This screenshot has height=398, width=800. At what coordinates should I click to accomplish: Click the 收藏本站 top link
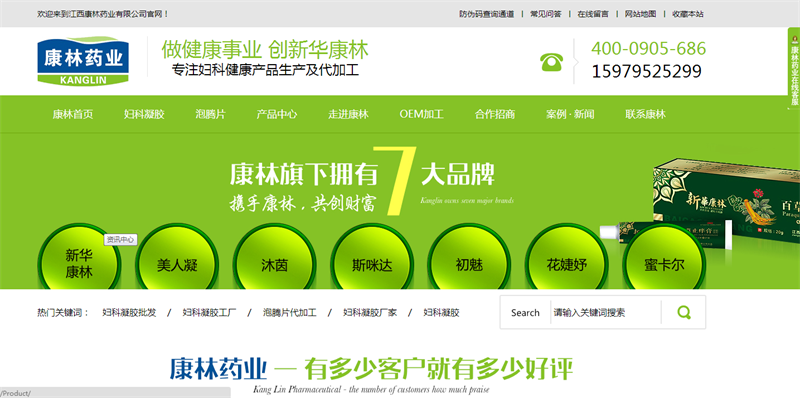click(x=688, y=14)
